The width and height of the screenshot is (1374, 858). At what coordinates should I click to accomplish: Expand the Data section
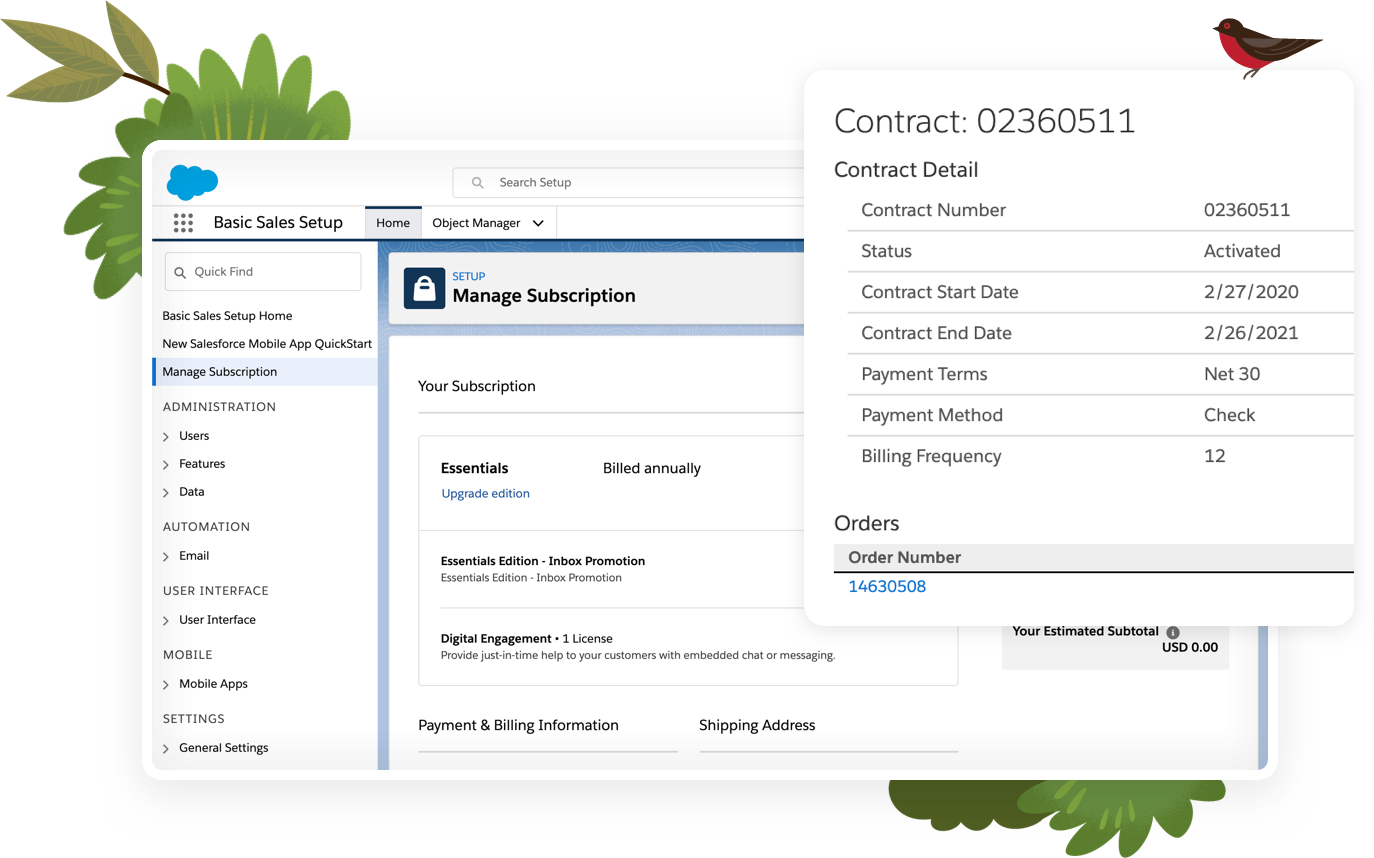pos(166,493)
